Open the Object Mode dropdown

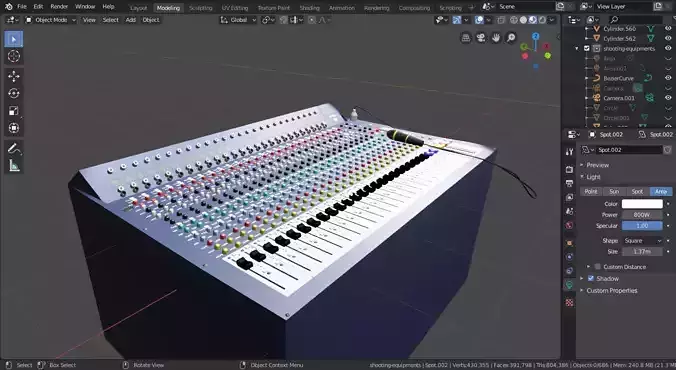tap(50, 20)
